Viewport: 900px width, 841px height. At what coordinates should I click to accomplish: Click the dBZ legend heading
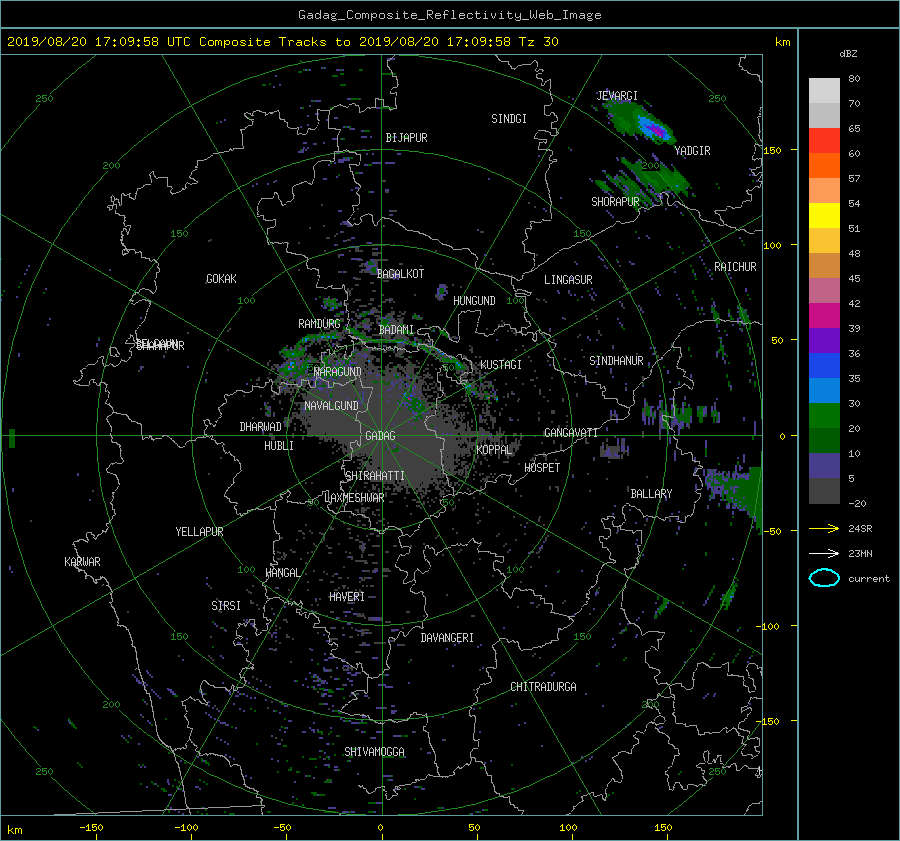[848, 54]
